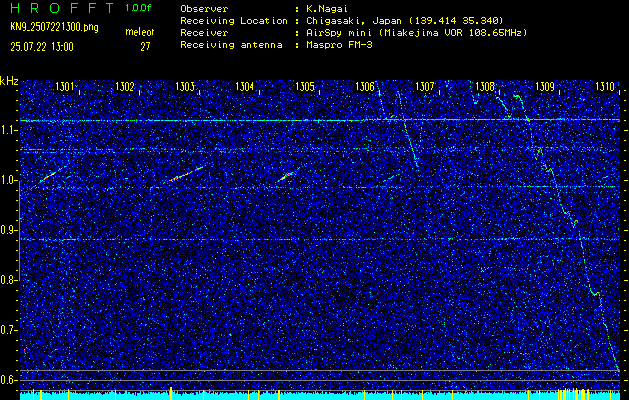Image resolution: width=629 pixels, height=400 pixels.
Task: Select the Chigasaki, Japan location value
Action: [x=405, y=21]
